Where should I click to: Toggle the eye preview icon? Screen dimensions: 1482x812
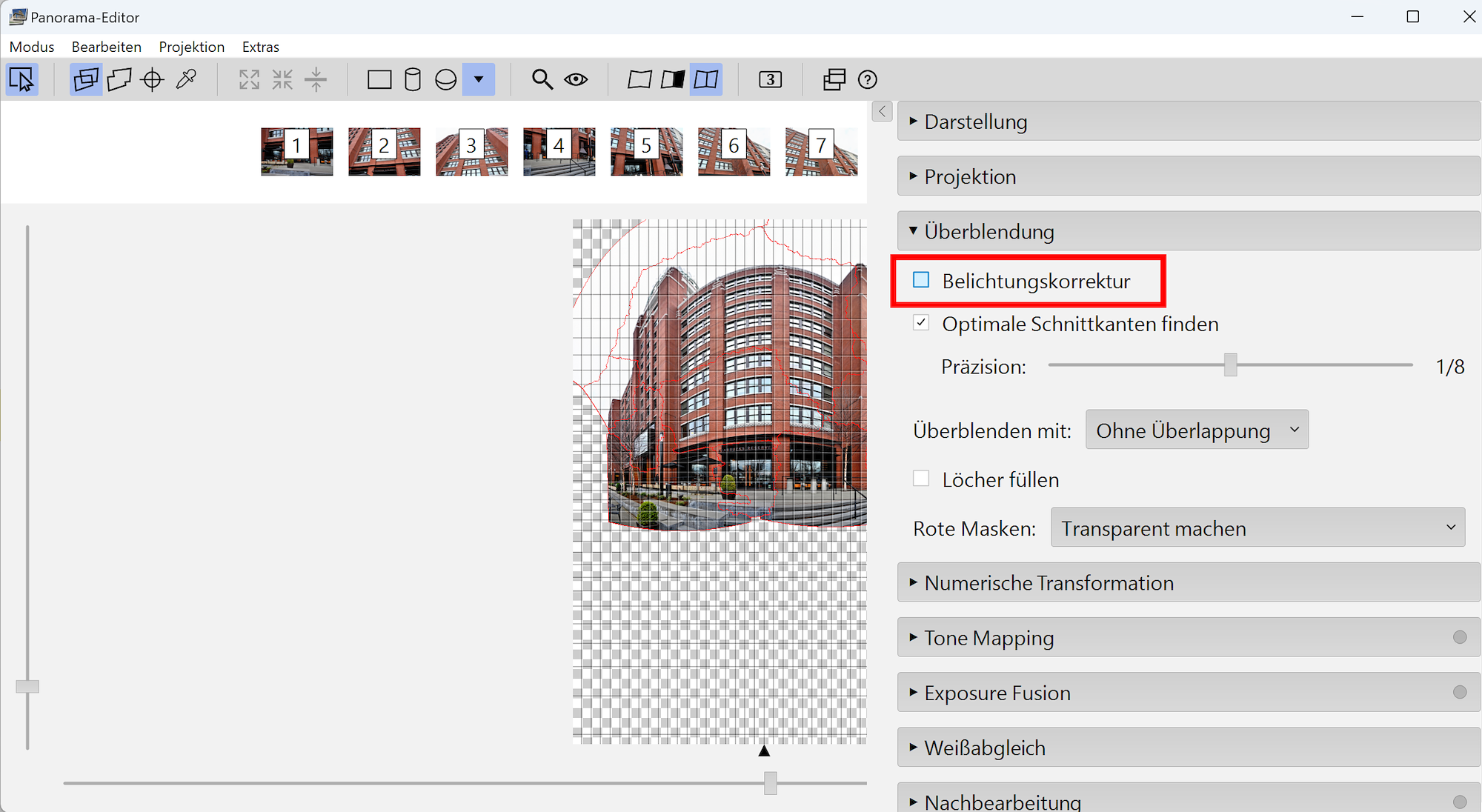click(x=576, y=79)
